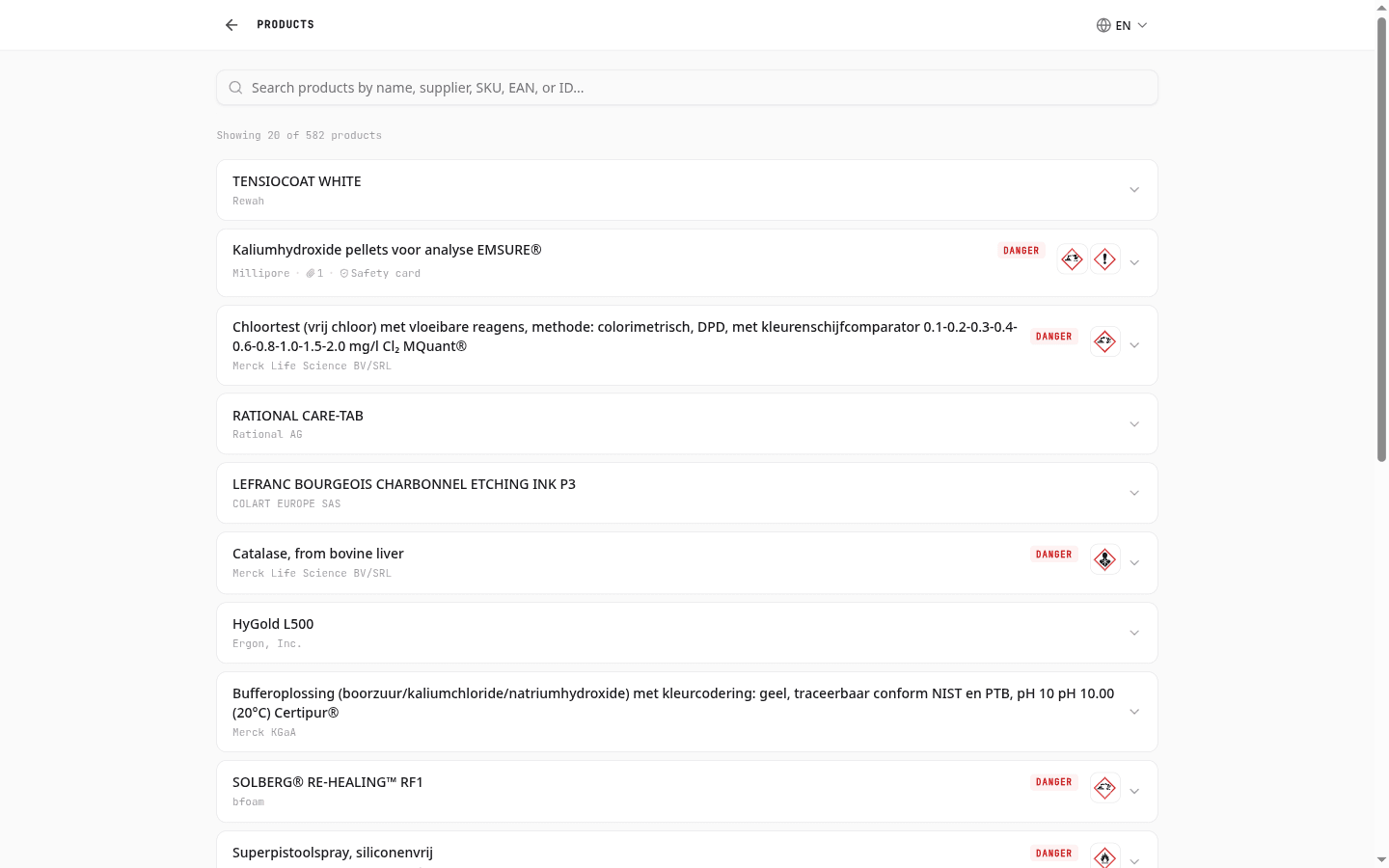Click the PRODUCTS page heading
The height and width of the screenshot is (868, 1389).
tap(286, 25)
